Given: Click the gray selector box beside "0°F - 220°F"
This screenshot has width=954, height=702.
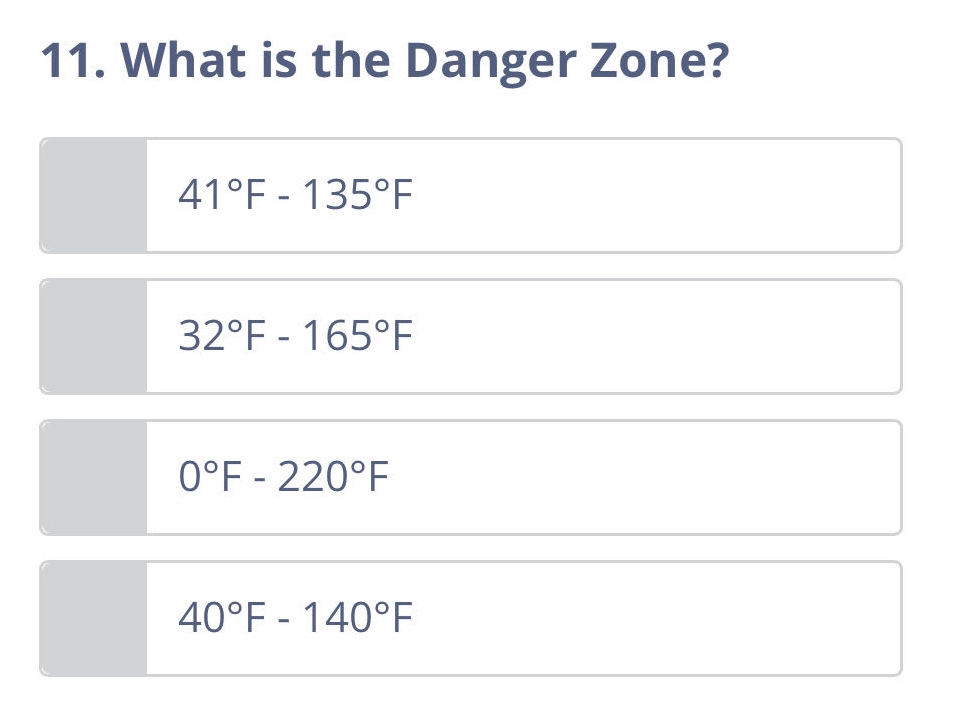Looking at the screenshot, I should [x=93, y=477].
